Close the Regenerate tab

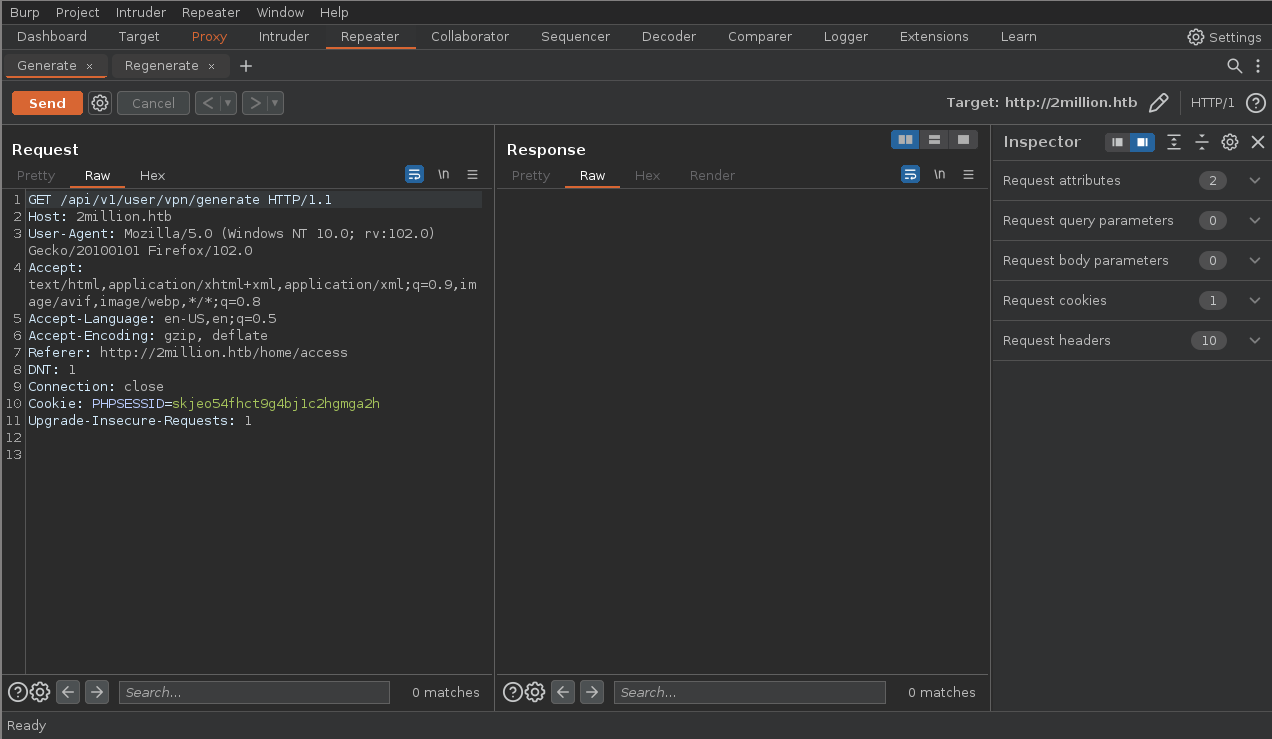[x=211, y=66]
